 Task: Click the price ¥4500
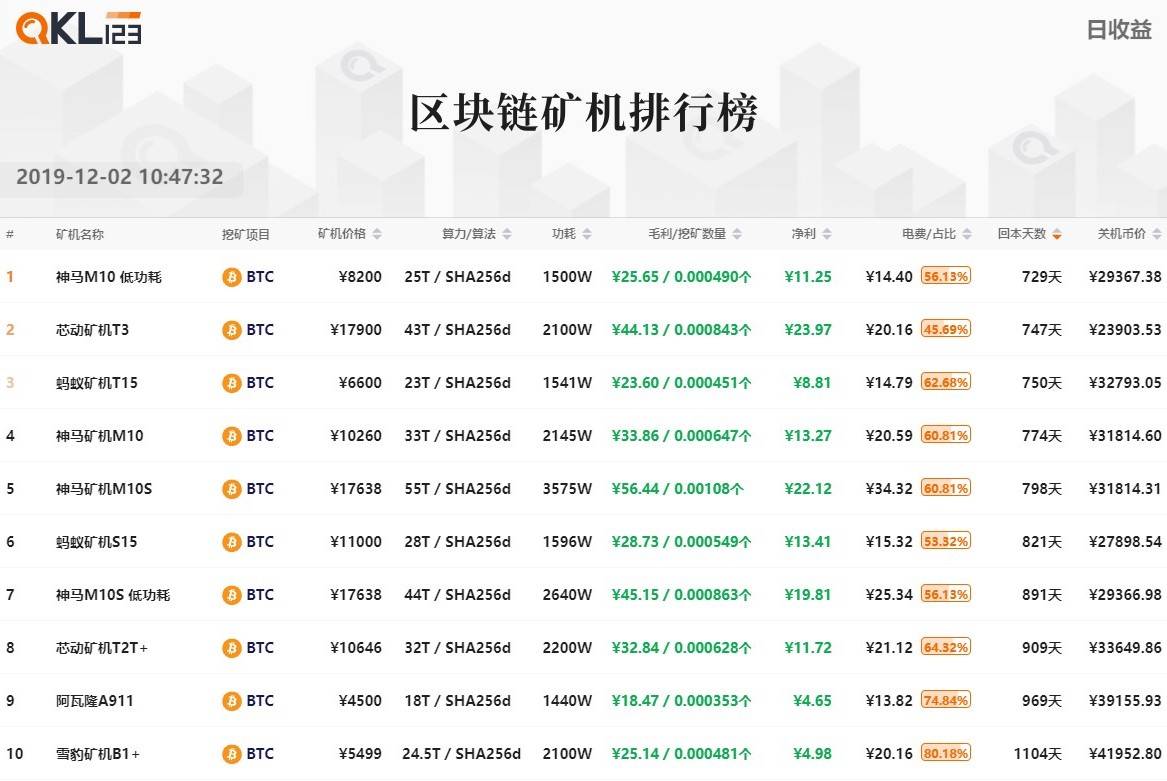(360, 701)
